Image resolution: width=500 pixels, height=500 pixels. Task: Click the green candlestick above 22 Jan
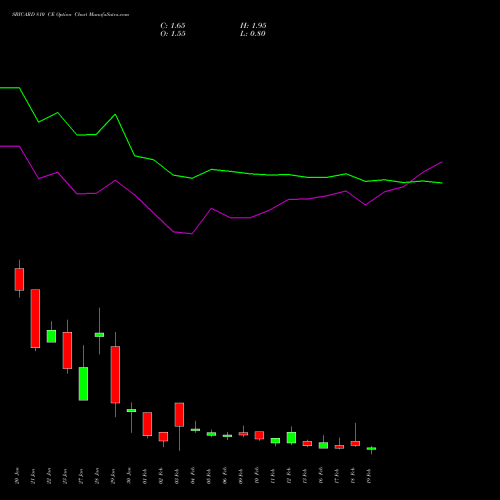51,336
